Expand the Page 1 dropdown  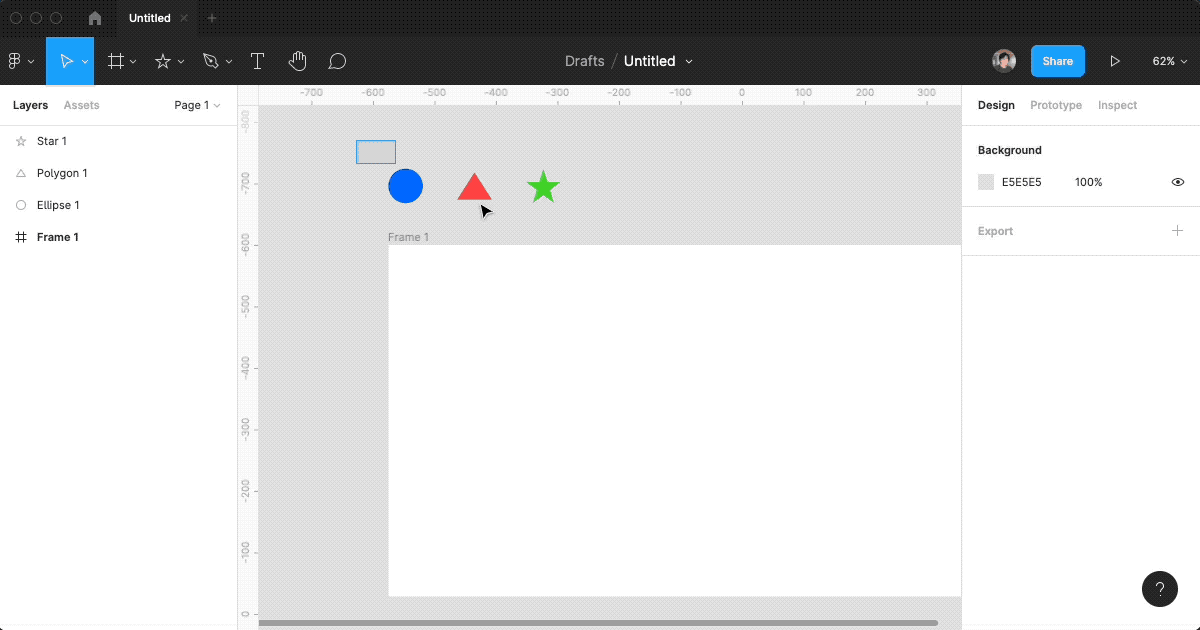[x=197, y=105]
